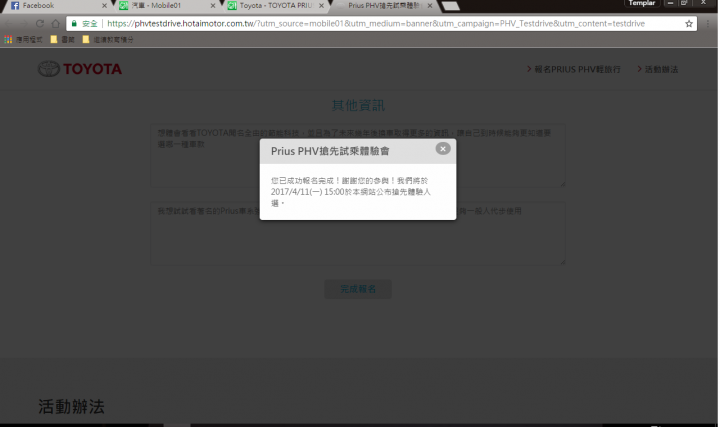Open the 報名PRIUS PHV輕旅行 nav link
This screenshot has height=427, width=720.
pos(574,69)
